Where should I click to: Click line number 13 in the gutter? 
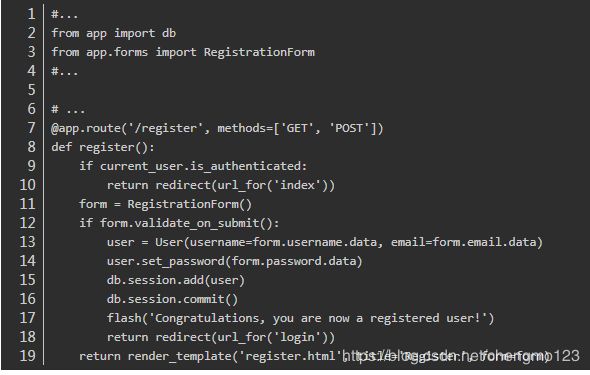[x=27, y=242]
